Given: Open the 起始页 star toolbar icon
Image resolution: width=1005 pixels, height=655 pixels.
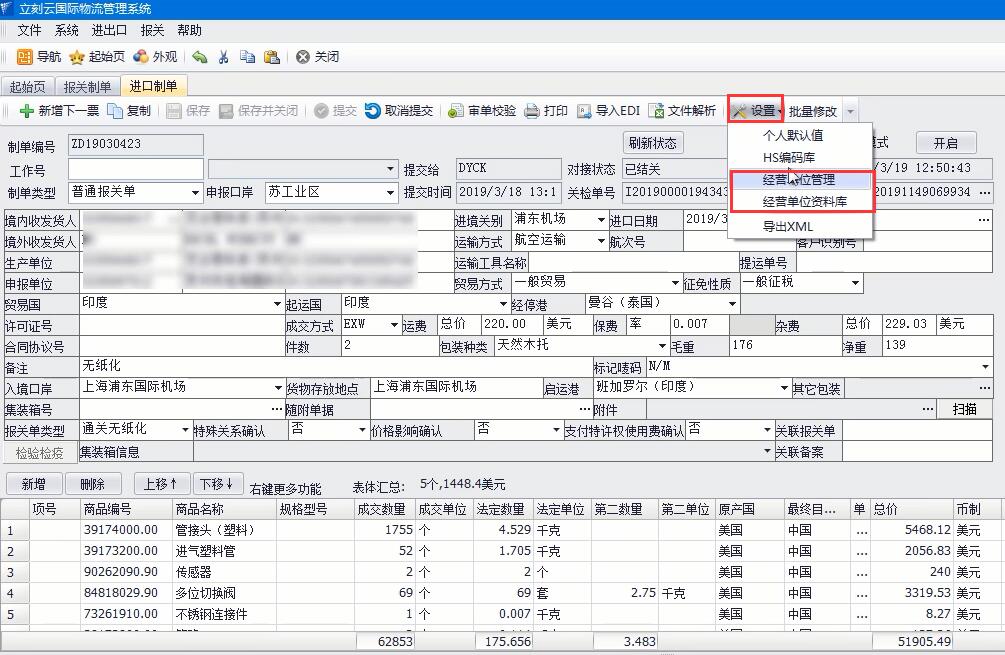Looking at the screenshot, I should pos(76,57).
